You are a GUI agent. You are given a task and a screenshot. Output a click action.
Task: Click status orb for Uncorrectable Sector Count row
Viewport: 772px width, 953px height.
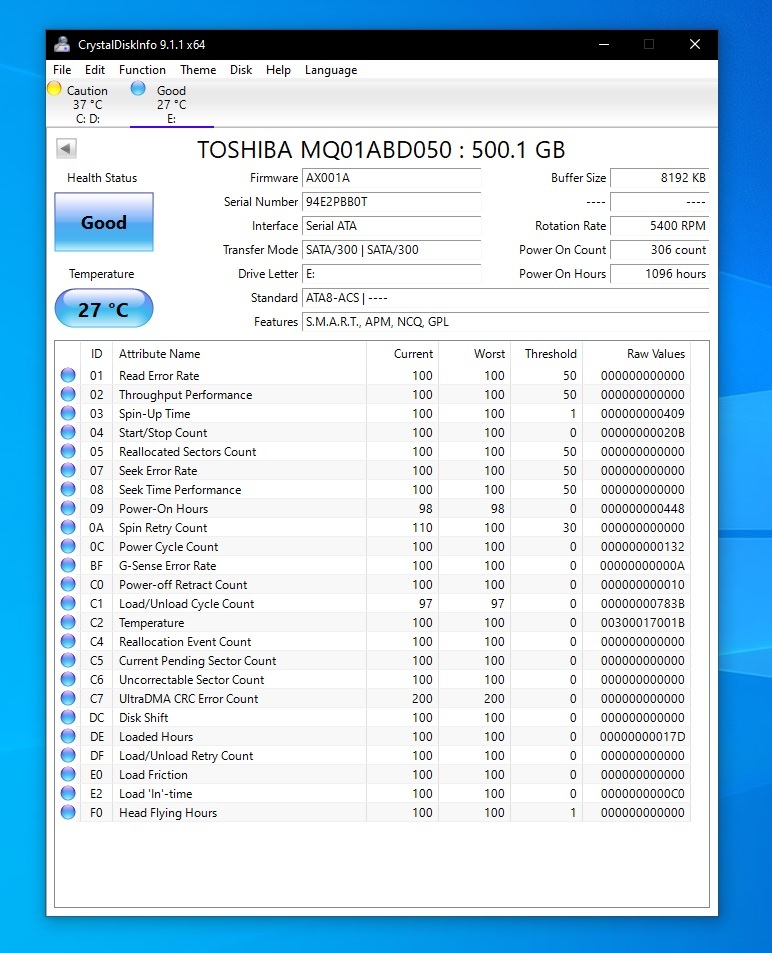point(68,679)
